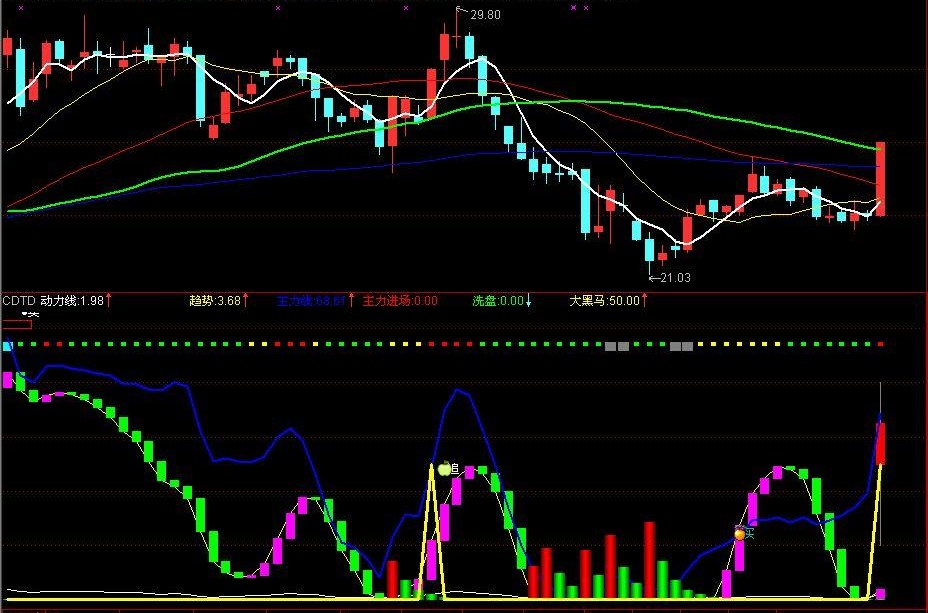Screen dimensions: 928x613
Task: Click the 21.03 low price label
Action: click(x=675, y=278)
